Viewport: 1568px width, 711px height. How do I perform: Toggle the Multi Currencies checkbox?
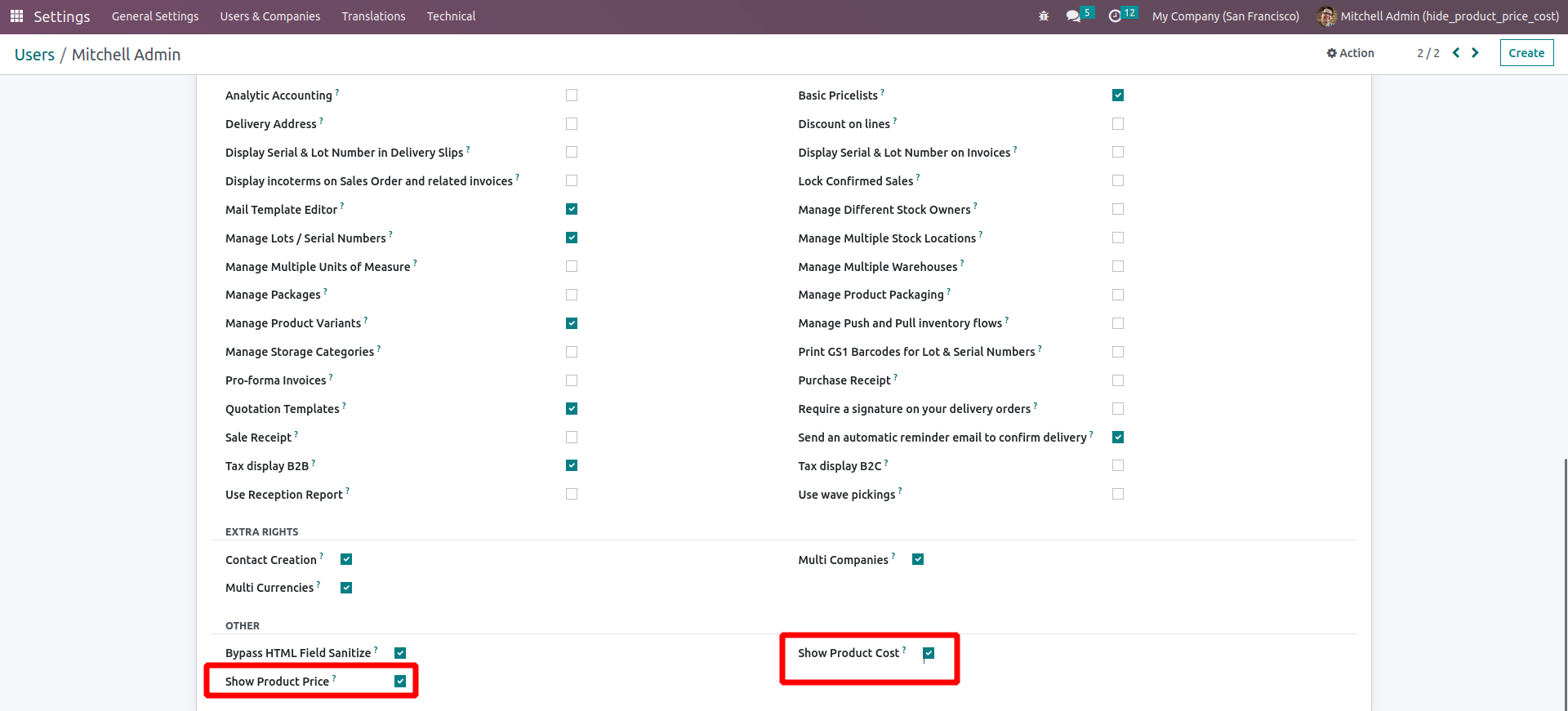tap(346, 588)
